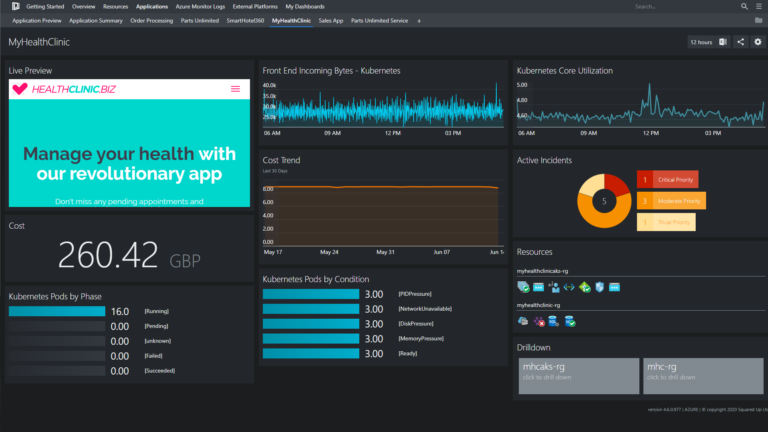The height and width of the screenshot is (432, 768).
Task: Click the search magnifier icon
Action: (x=744, y=6)
